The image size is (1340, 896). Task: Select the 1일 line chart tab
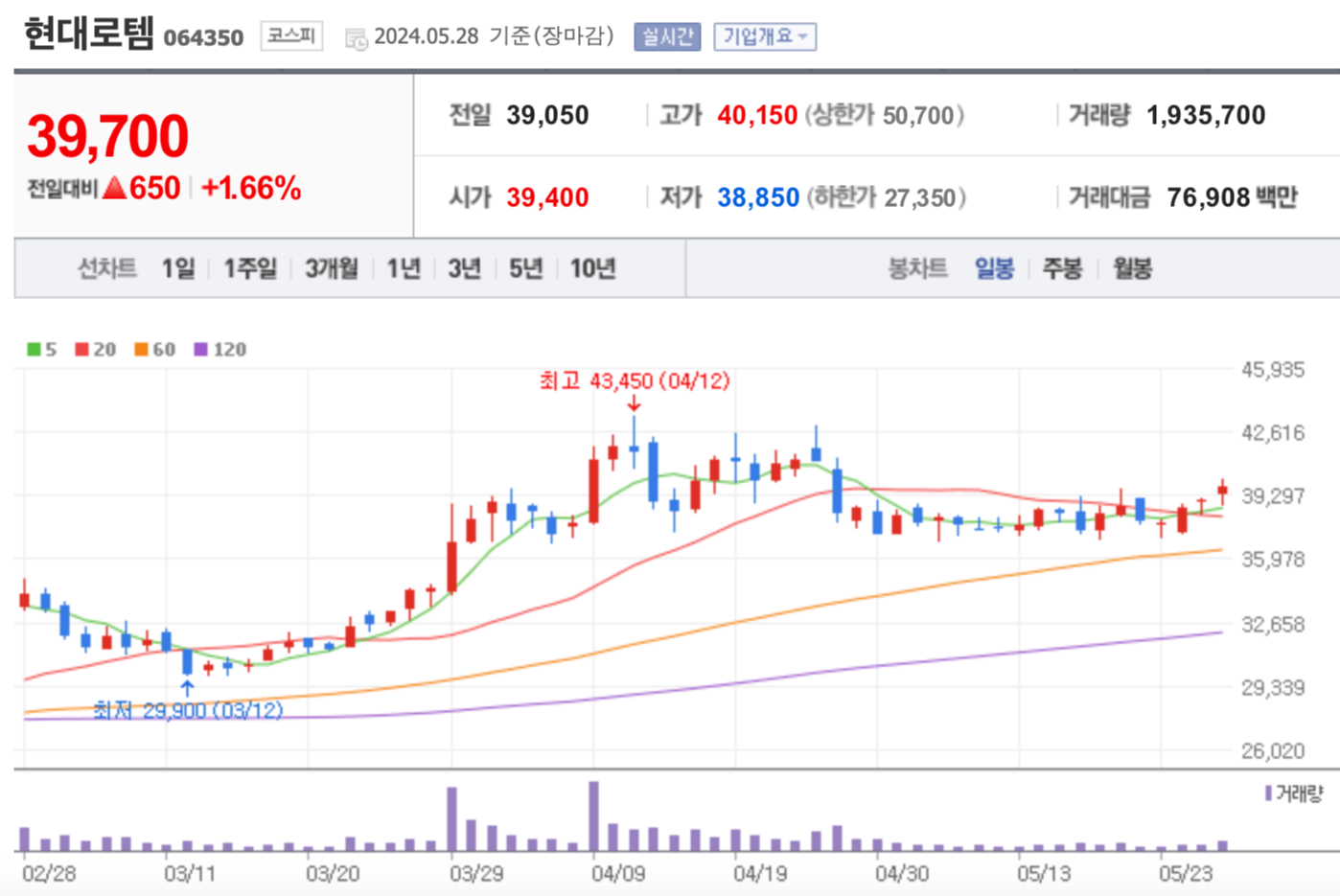coord(178,268)
